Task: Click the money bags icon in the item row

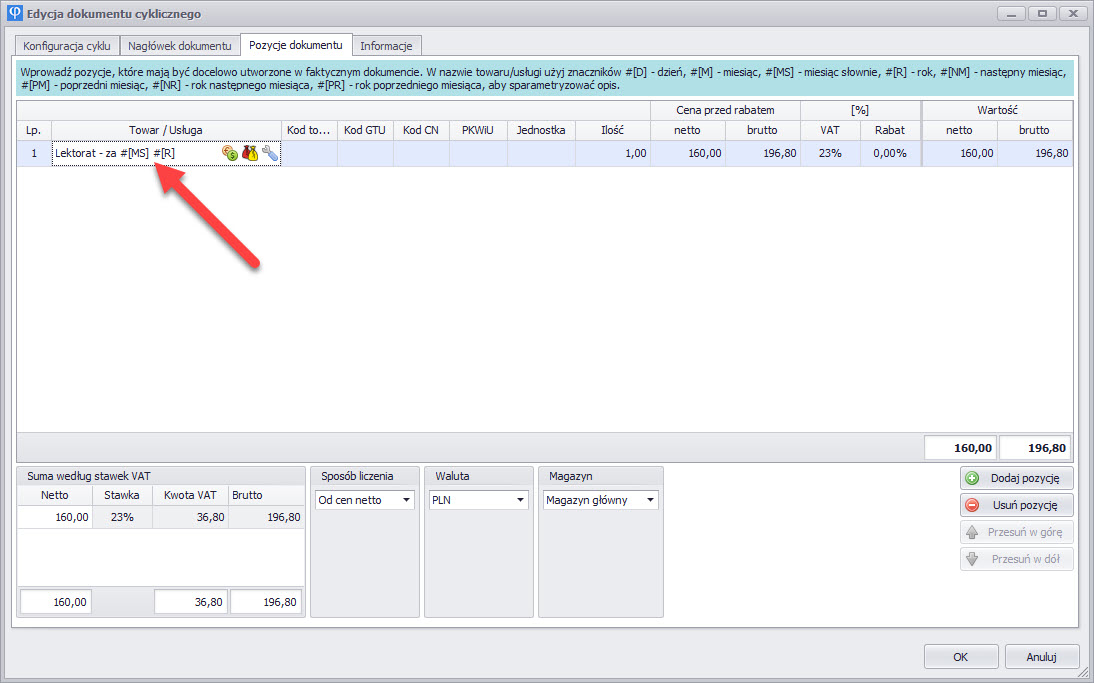Action: pyautogui.click(x=250, y=153)
